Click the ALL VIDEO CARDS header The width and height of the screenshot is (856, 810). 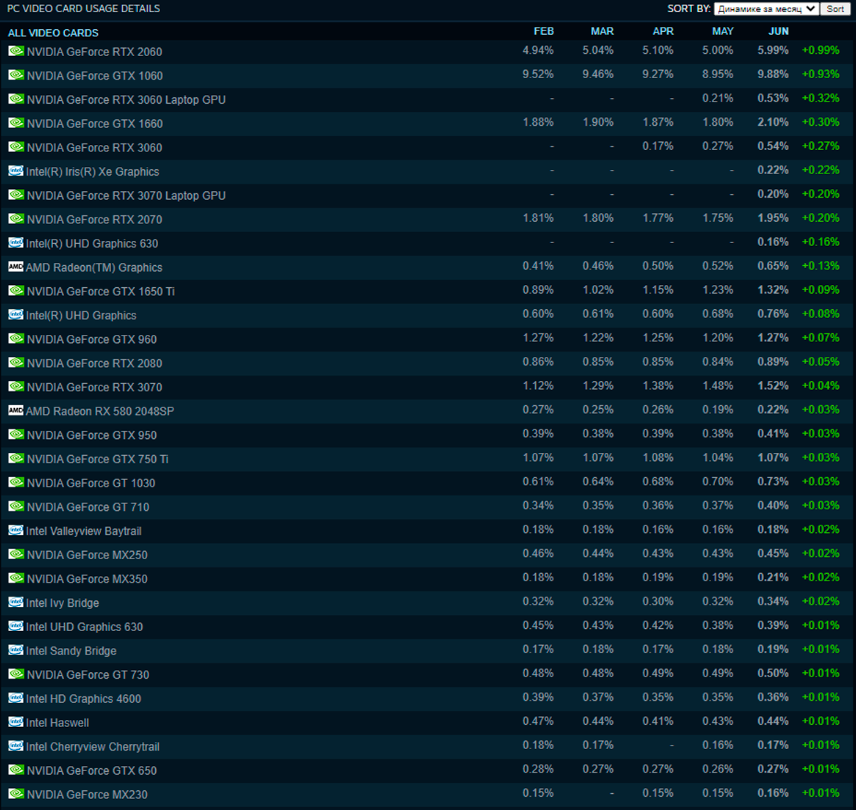(x=53, y=33)
